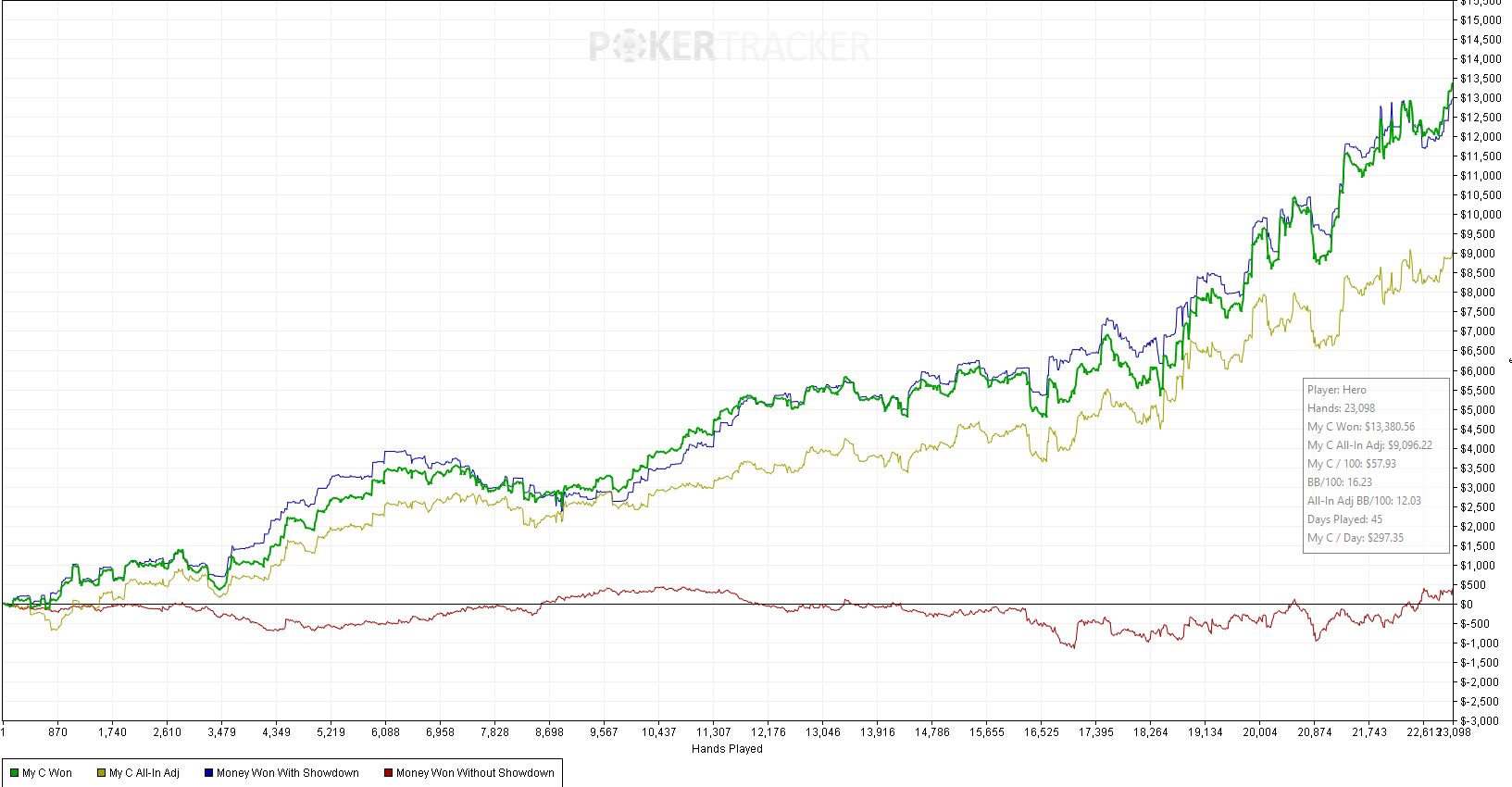Screen dimensions: 1512x787
Task: Click the My C Won: $13,380.56 stat
Action: coord(1360,427)
